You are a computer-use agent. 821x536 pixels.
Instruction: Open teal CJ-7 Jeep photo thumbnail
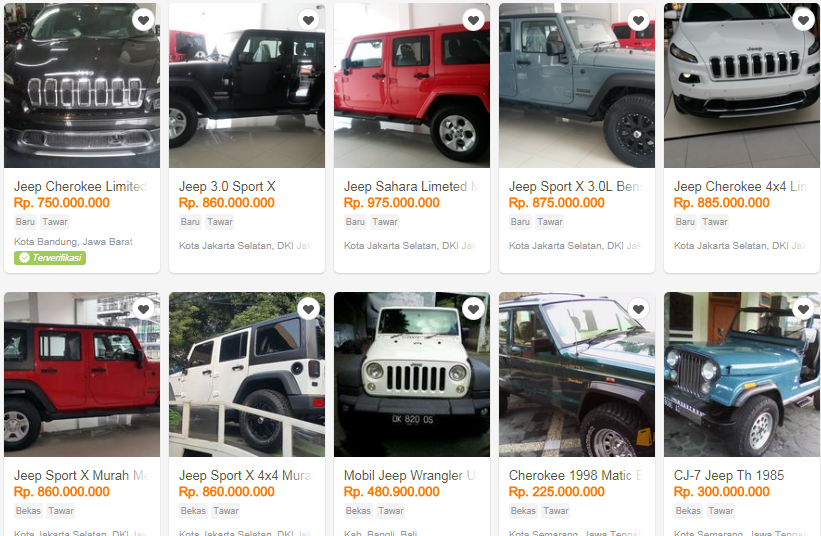pos(741,374)
